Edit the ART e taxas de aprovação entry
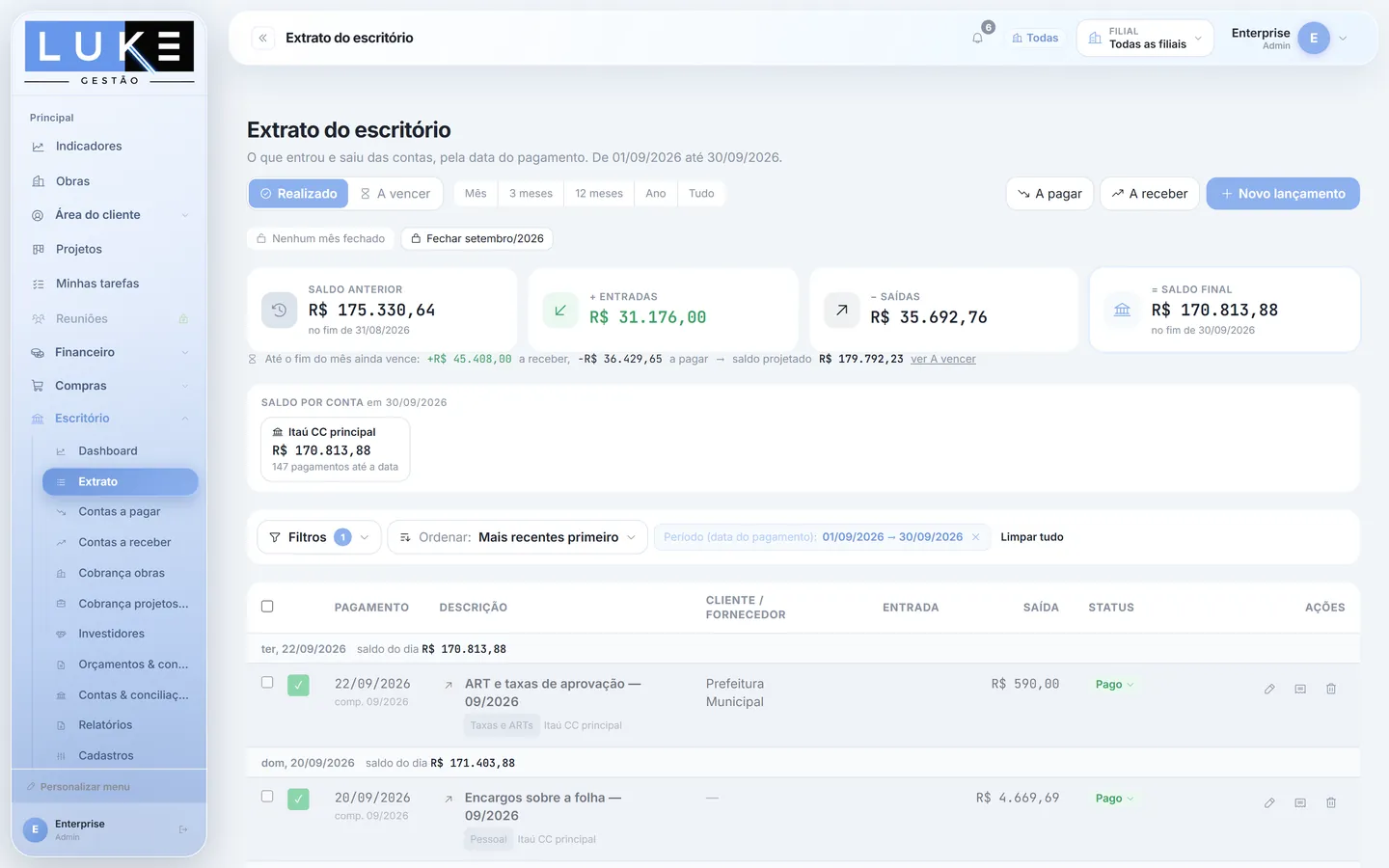 pyautogui.click(x=1269, y=689)
